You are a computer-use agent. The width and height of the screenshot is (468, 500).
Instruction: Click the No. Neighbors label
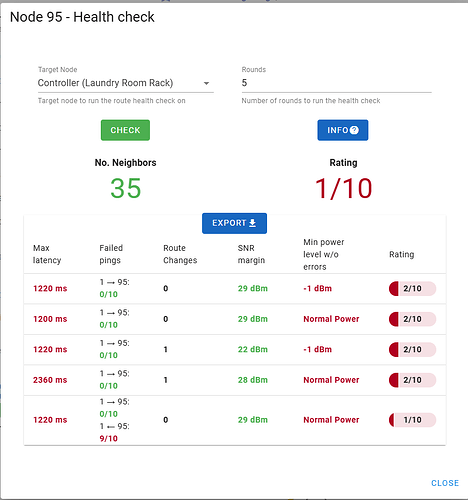click(125, 163)
